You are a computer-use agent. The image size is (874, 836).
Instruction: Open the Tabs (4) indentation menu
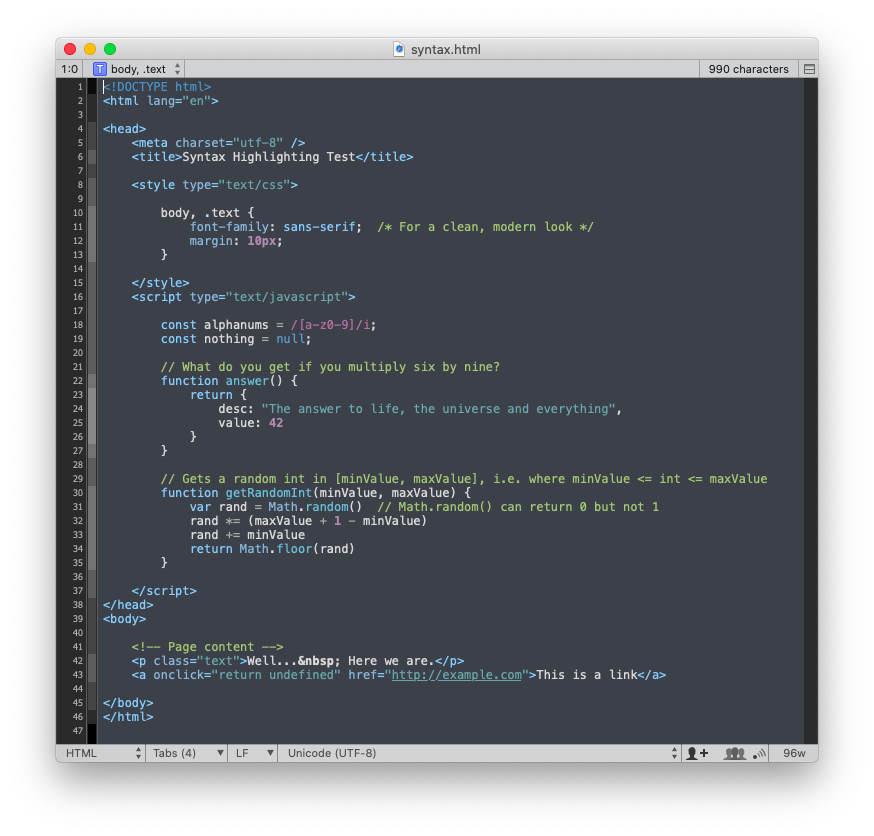pyautogui.click(x=187, y=754)
